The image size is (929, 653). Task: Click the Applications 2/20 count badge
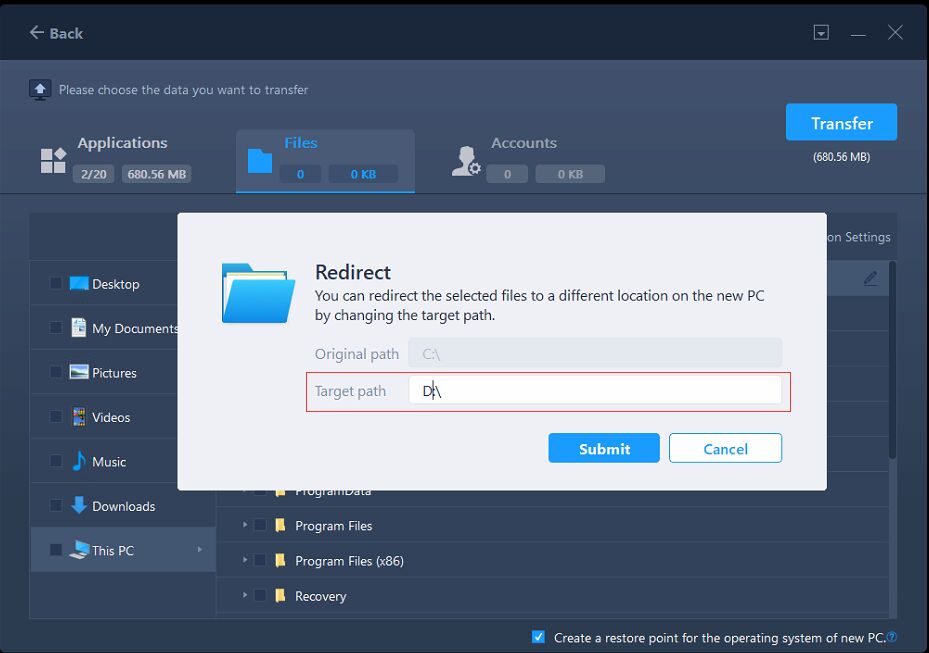[94, 174]
